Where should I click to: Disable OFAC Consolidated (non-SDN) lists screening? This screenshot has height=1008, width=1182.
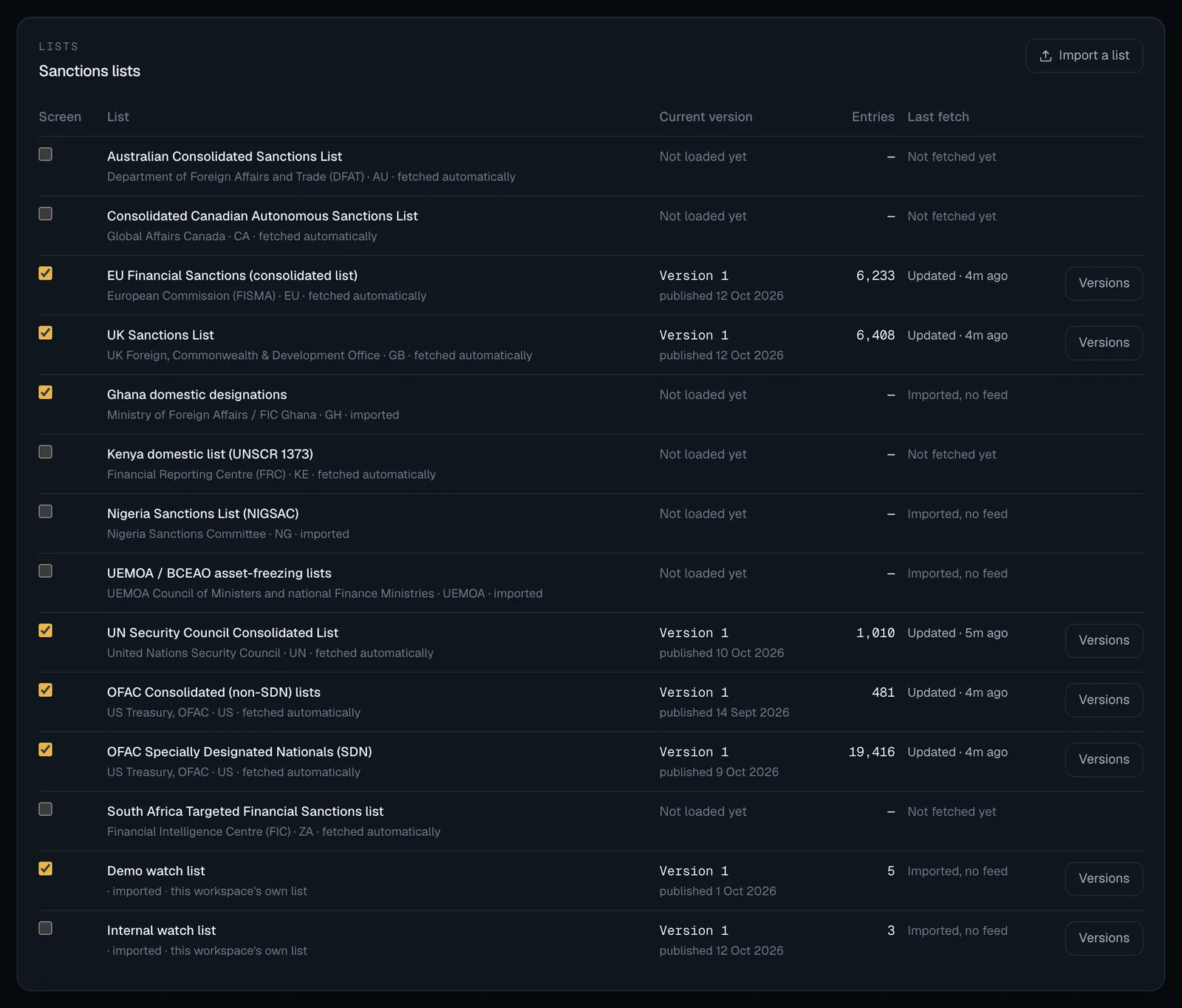point(46,690)
